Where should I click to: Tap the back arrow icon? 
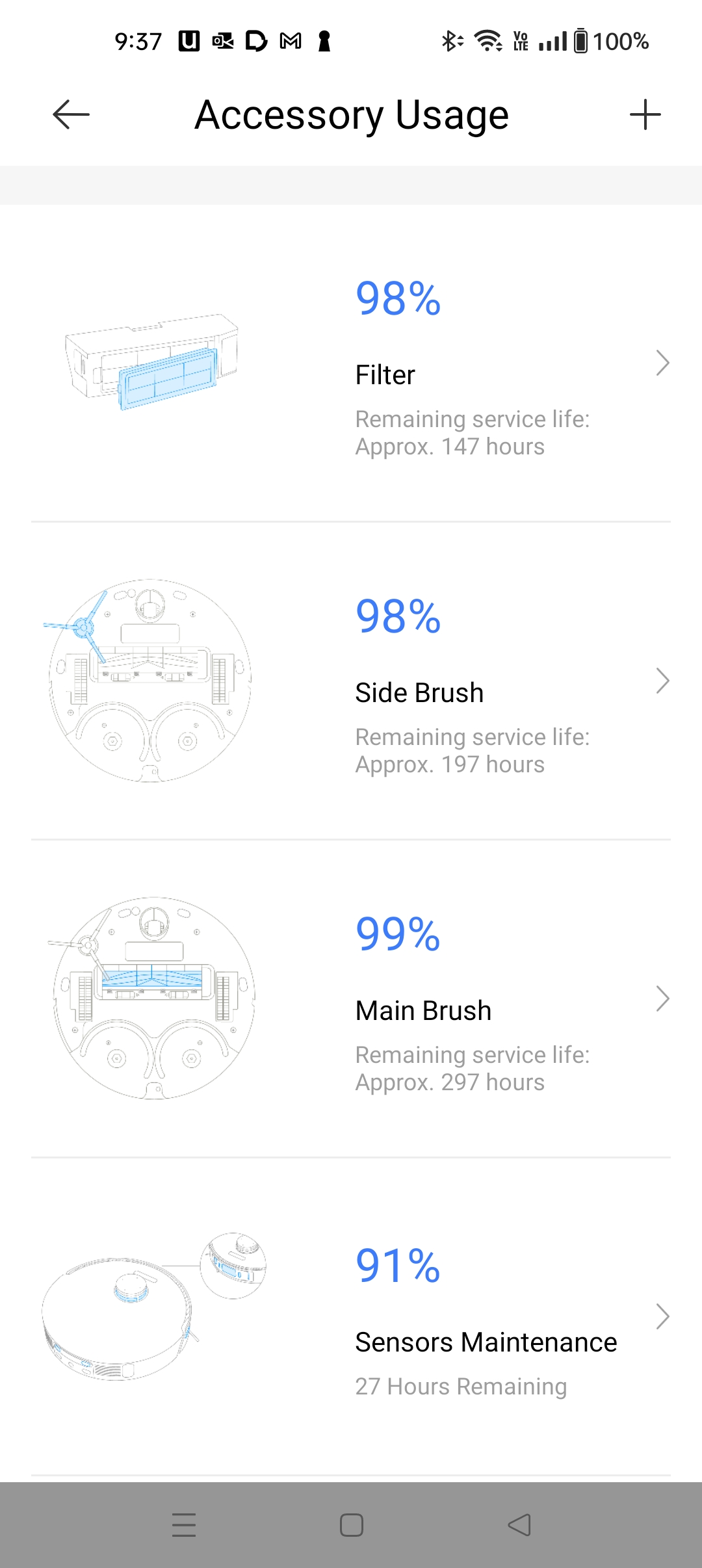pyautogui.click(x=71, y=115)
